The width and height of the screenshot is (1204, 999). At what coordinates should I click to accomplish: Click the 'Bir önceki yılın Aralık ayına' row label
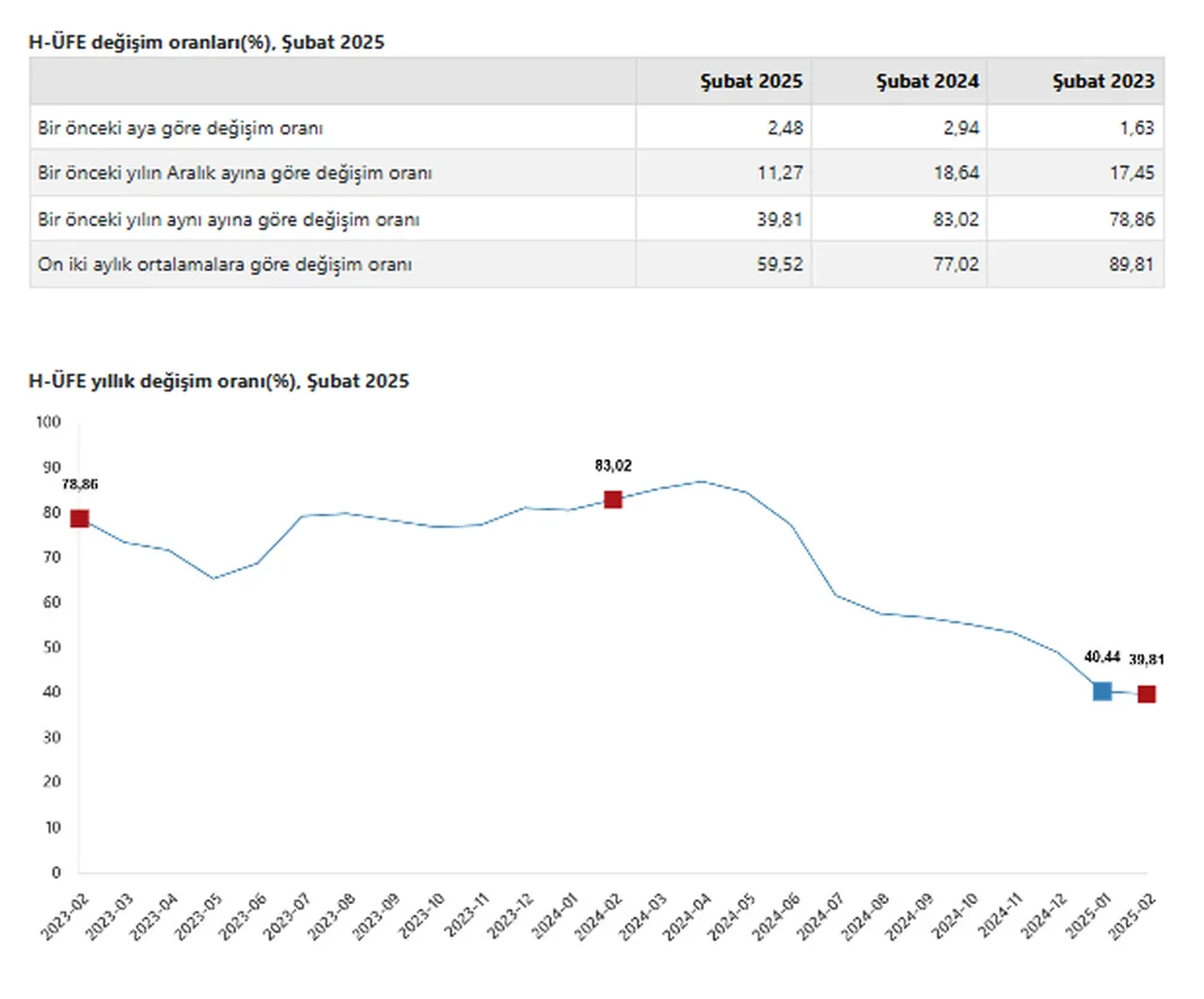coord(235,173)
